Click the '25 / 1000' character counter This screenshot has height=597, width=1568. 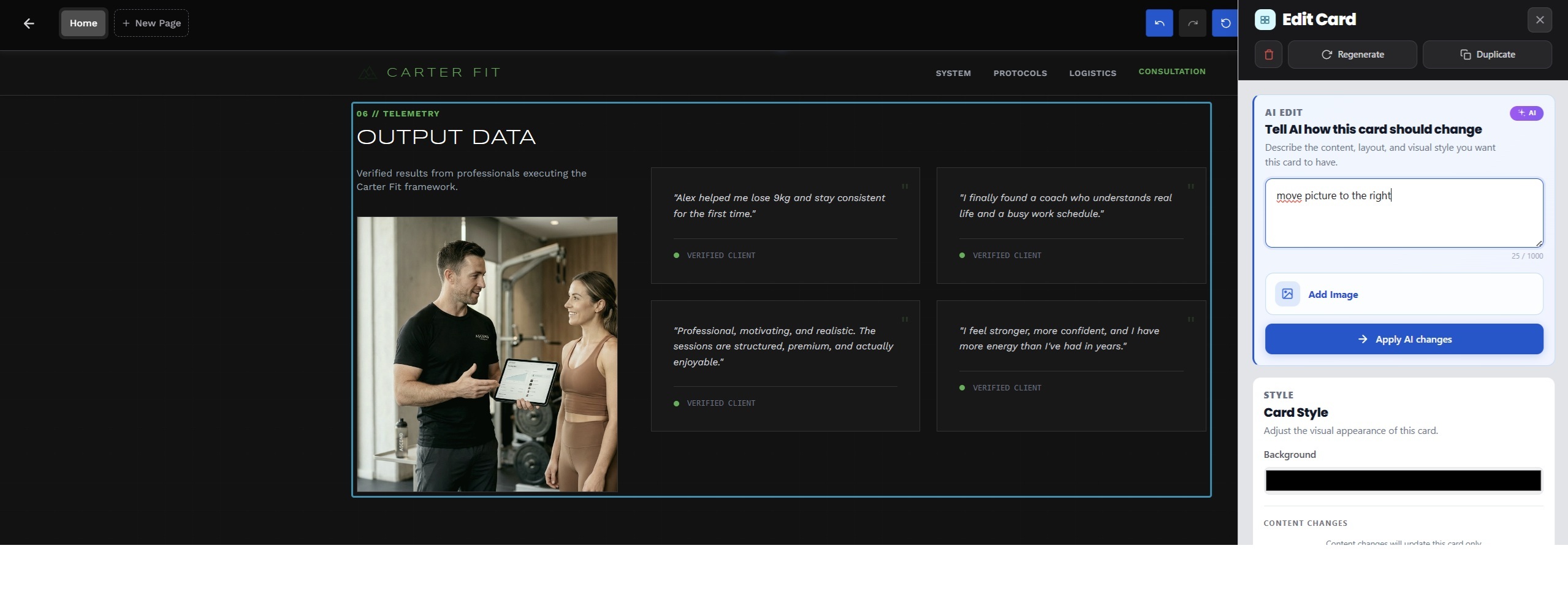[1527, 256]
